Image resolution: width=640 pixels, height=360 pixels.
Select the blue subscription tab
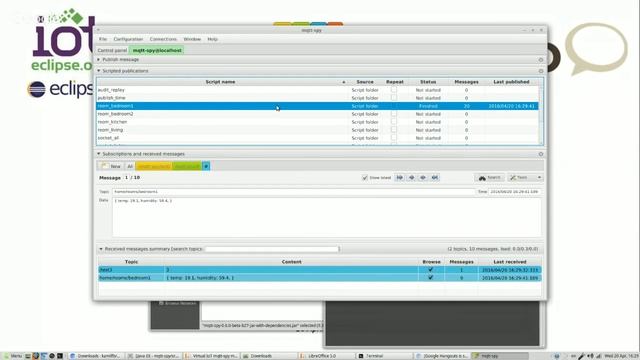(x=206, y=166)
